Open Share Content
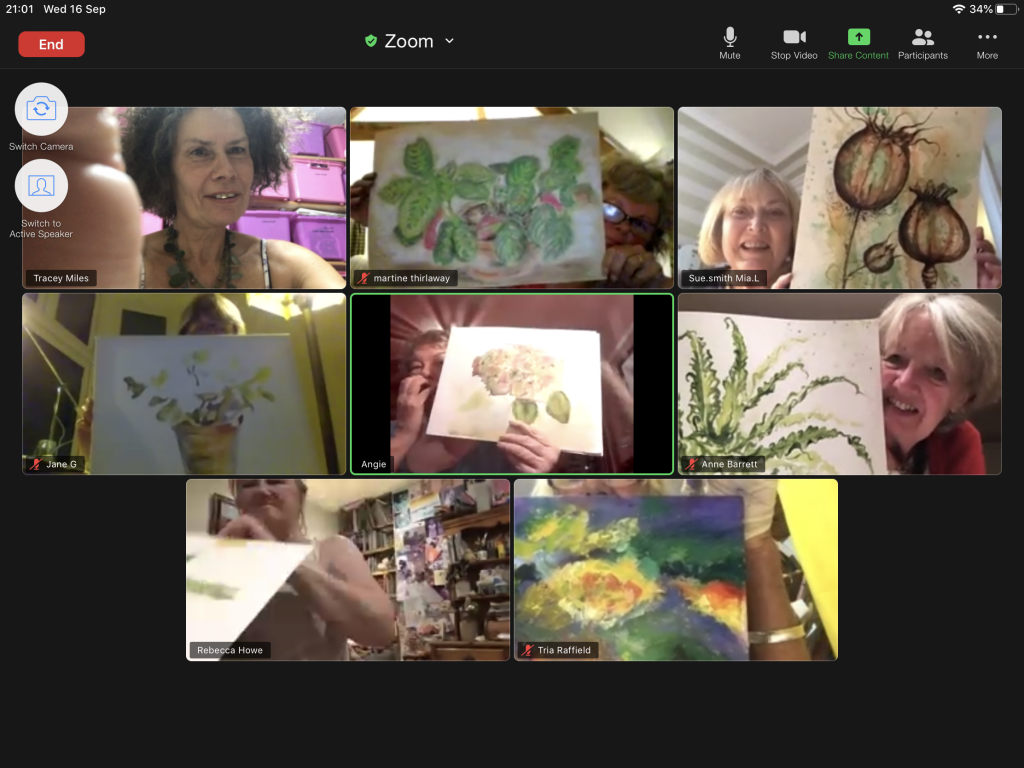Image resolution: width=1024 pixels, height=768 pixels. click(x=858, y=44)
